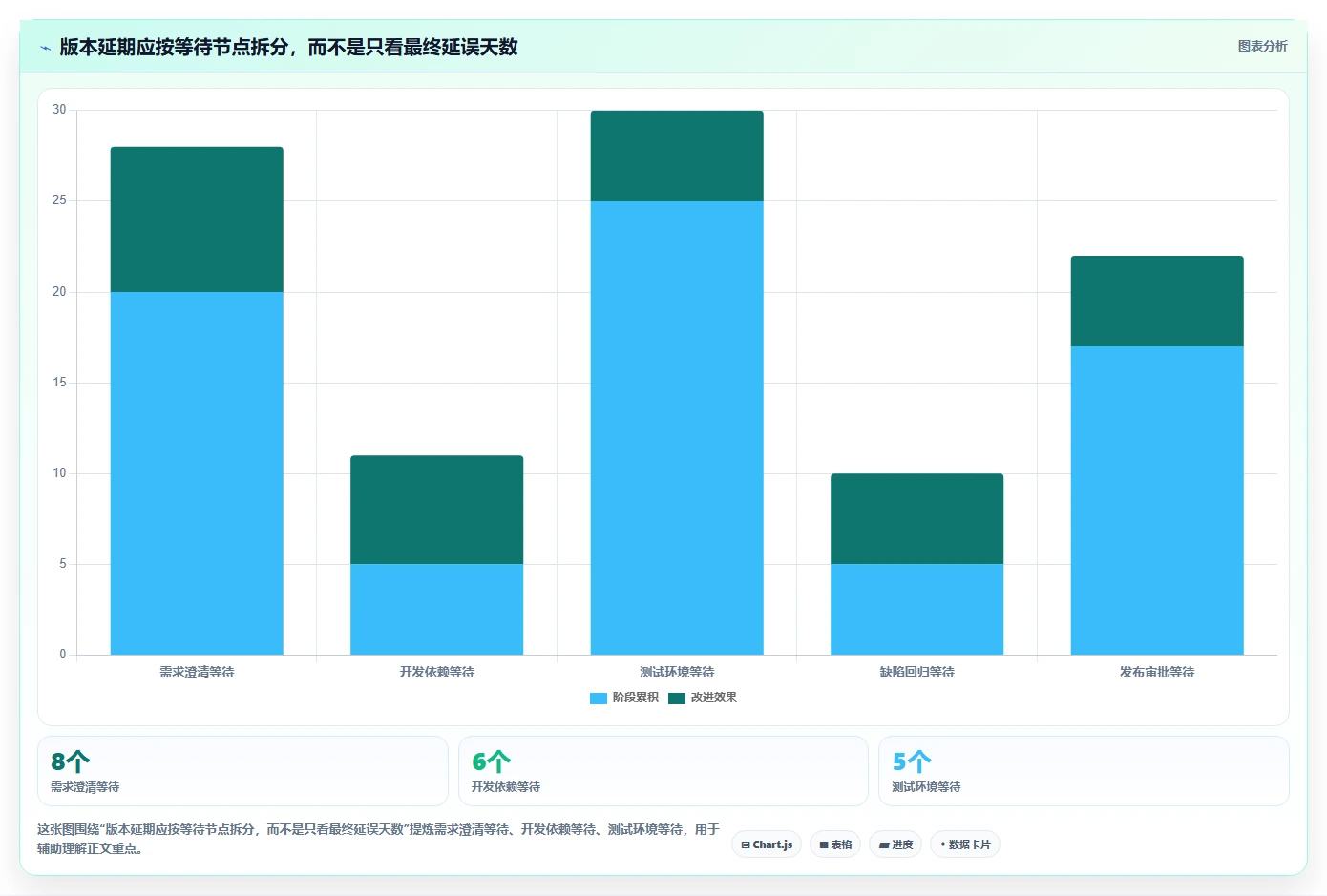Click blue 阶段累积 bar for 需求澄清等待

(x=197, y=473)
